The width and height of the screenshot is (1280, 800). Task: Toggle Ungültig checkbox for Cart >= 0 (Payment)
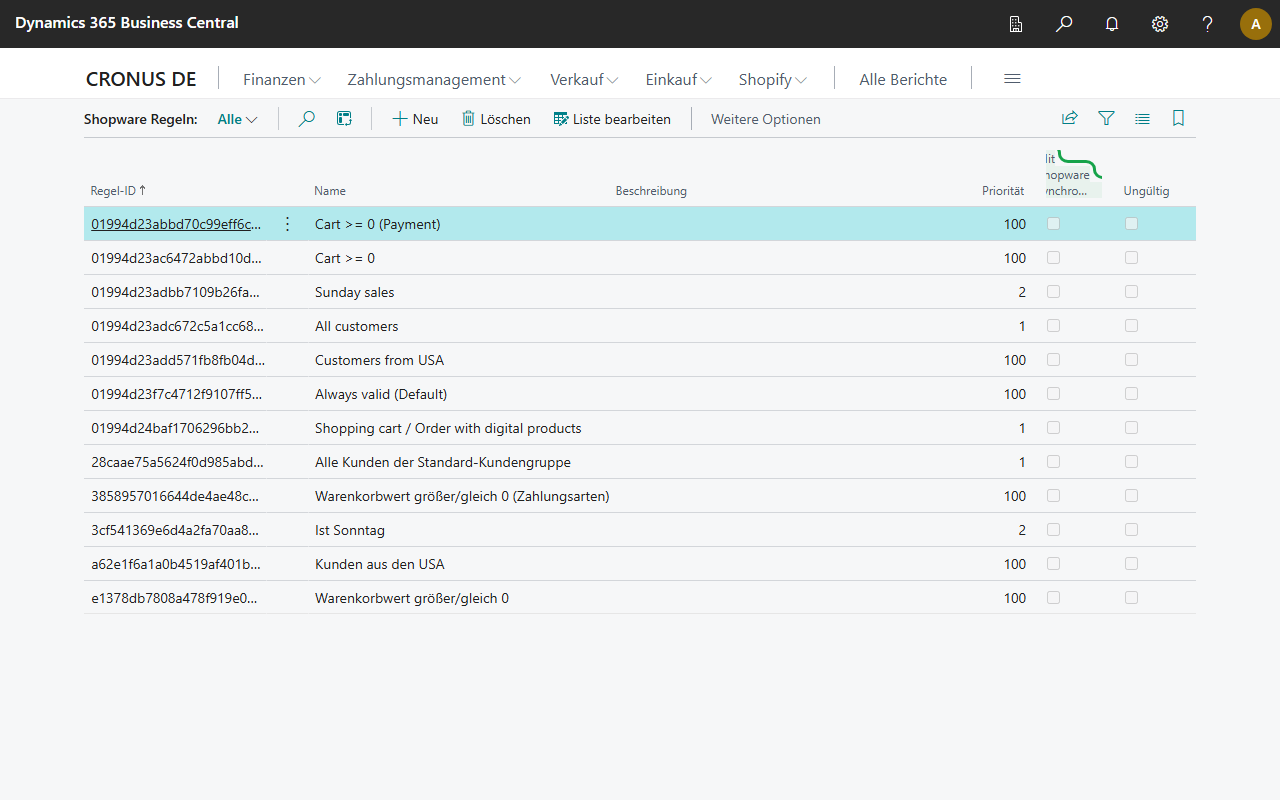pos(1131,224)
